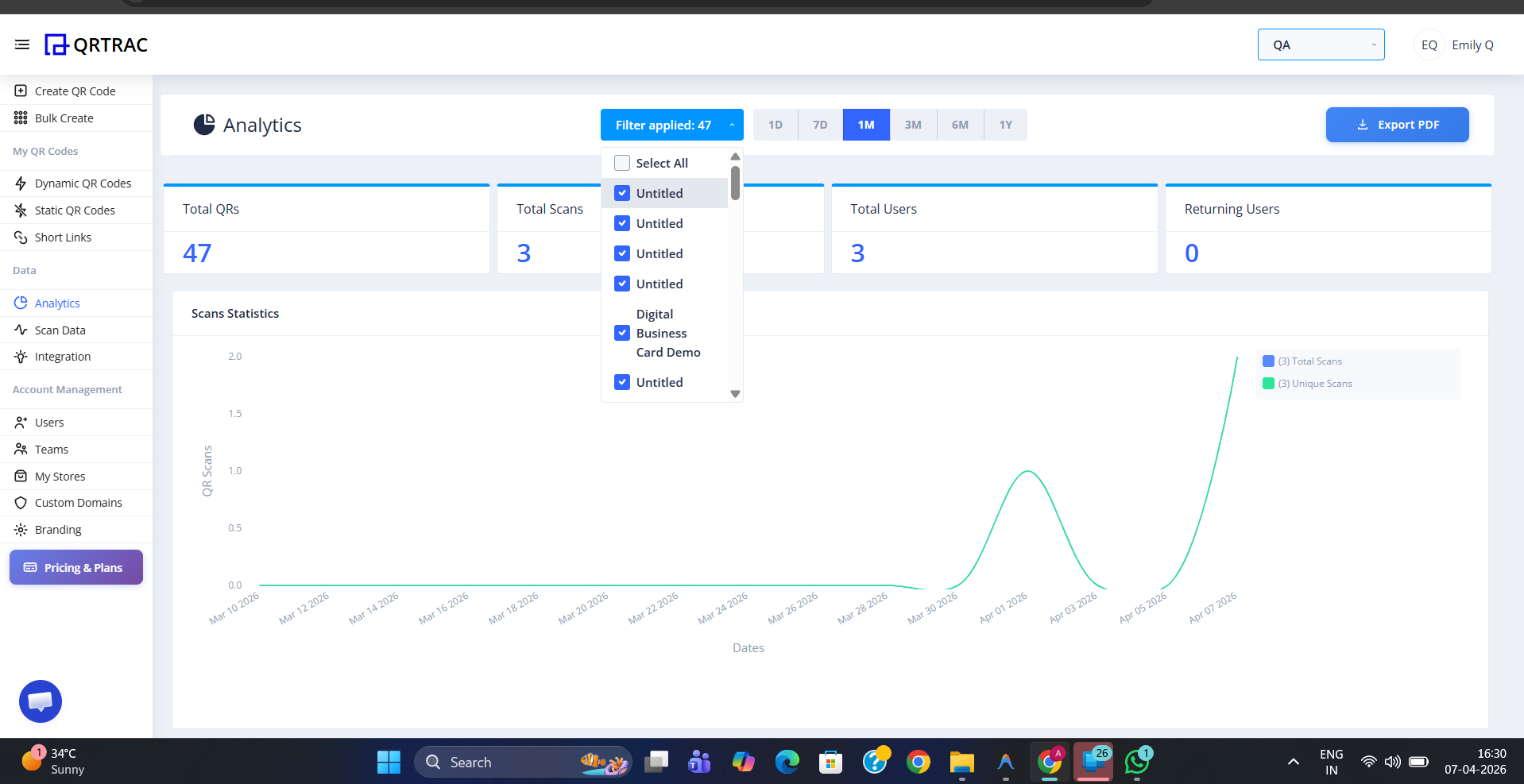This screenshot has width=1524, height=784.
Task: Open the Create QR Code page
Action: (74, 91)
